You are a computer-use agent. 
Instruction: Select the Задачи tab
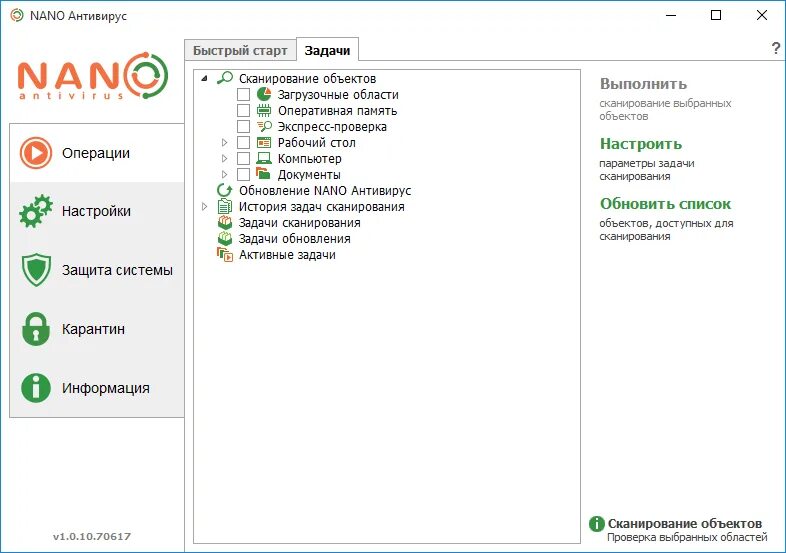pos(327,50)
